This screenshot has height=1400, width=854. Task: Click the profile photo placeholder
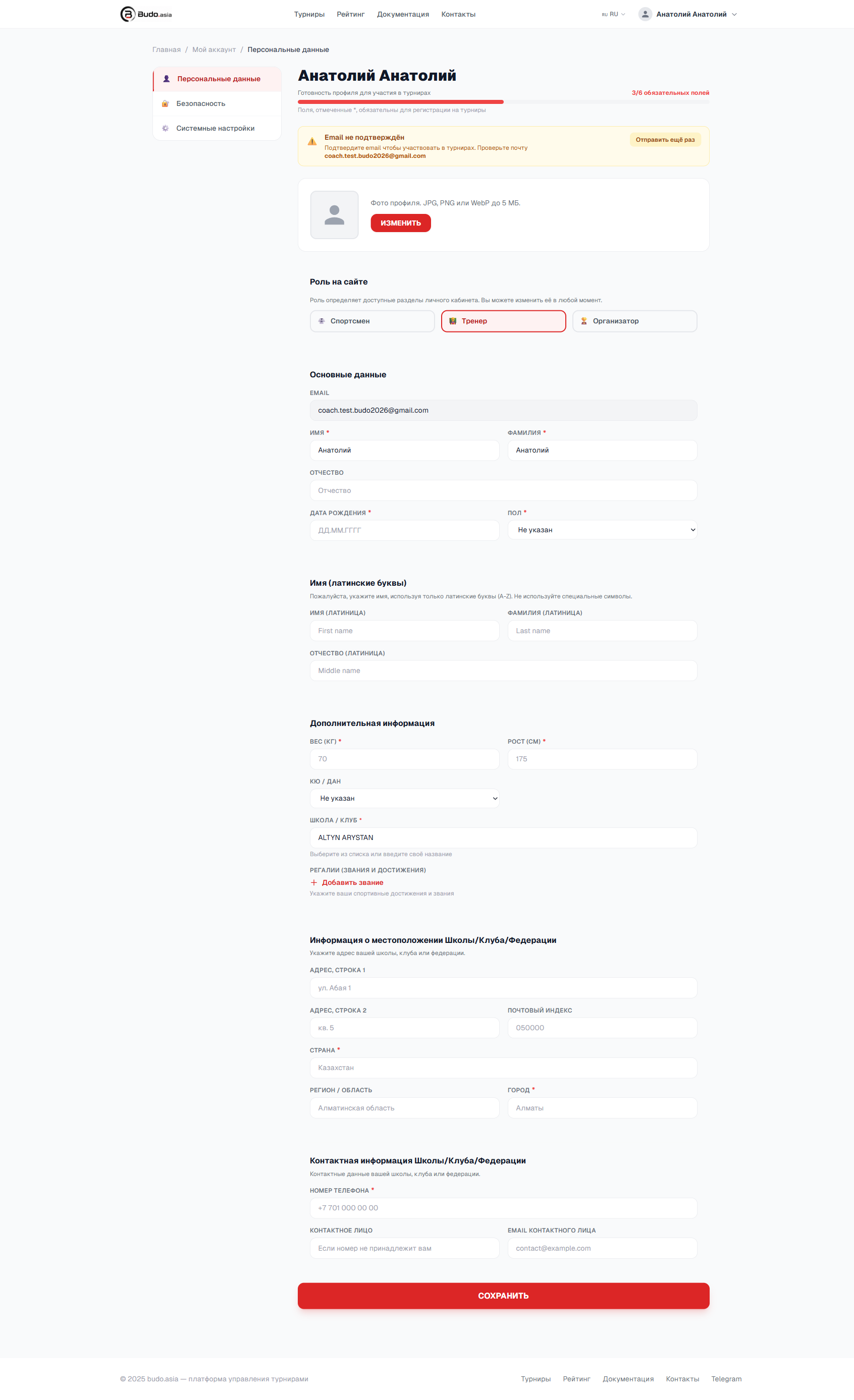(334, 215)
